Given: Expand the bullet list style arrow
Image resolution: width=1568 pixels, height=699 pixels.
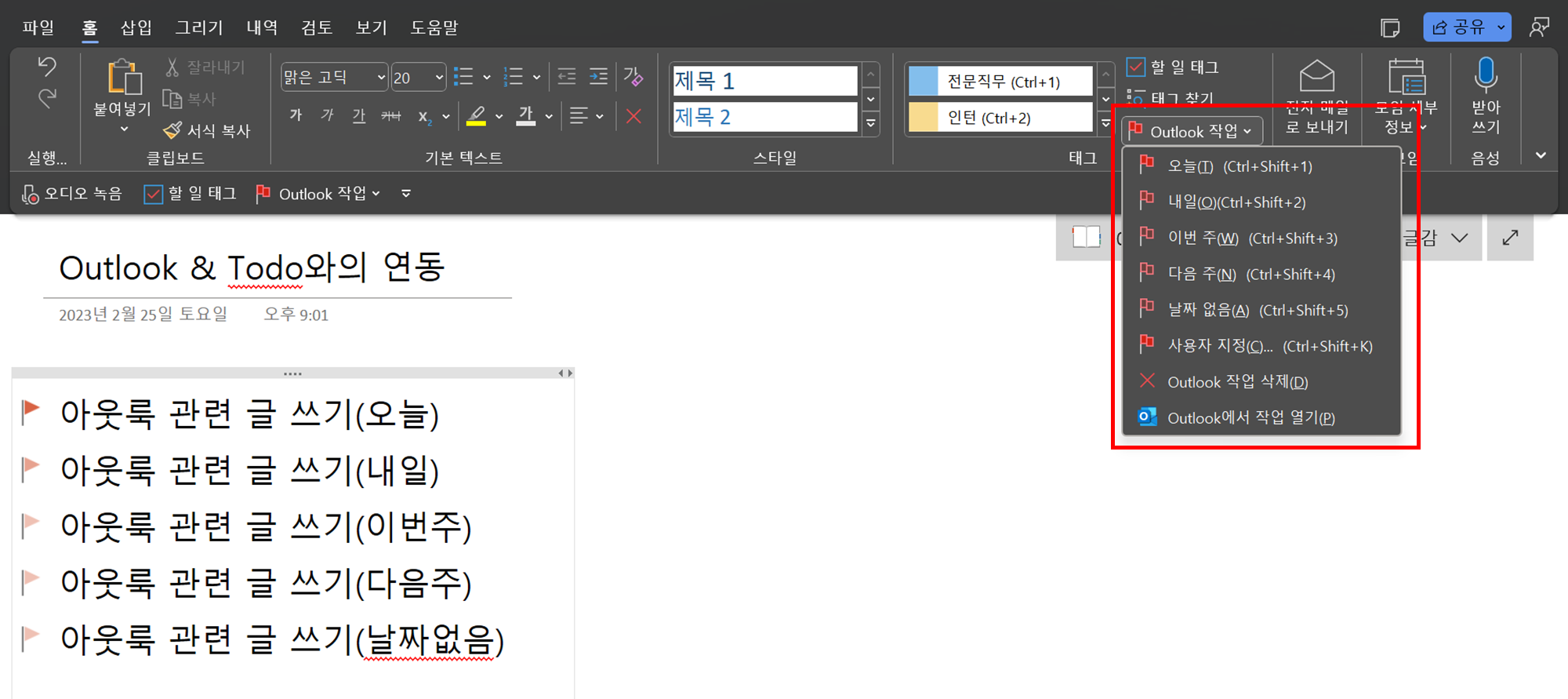Looking at the screenshot, I should pos(487,77).
